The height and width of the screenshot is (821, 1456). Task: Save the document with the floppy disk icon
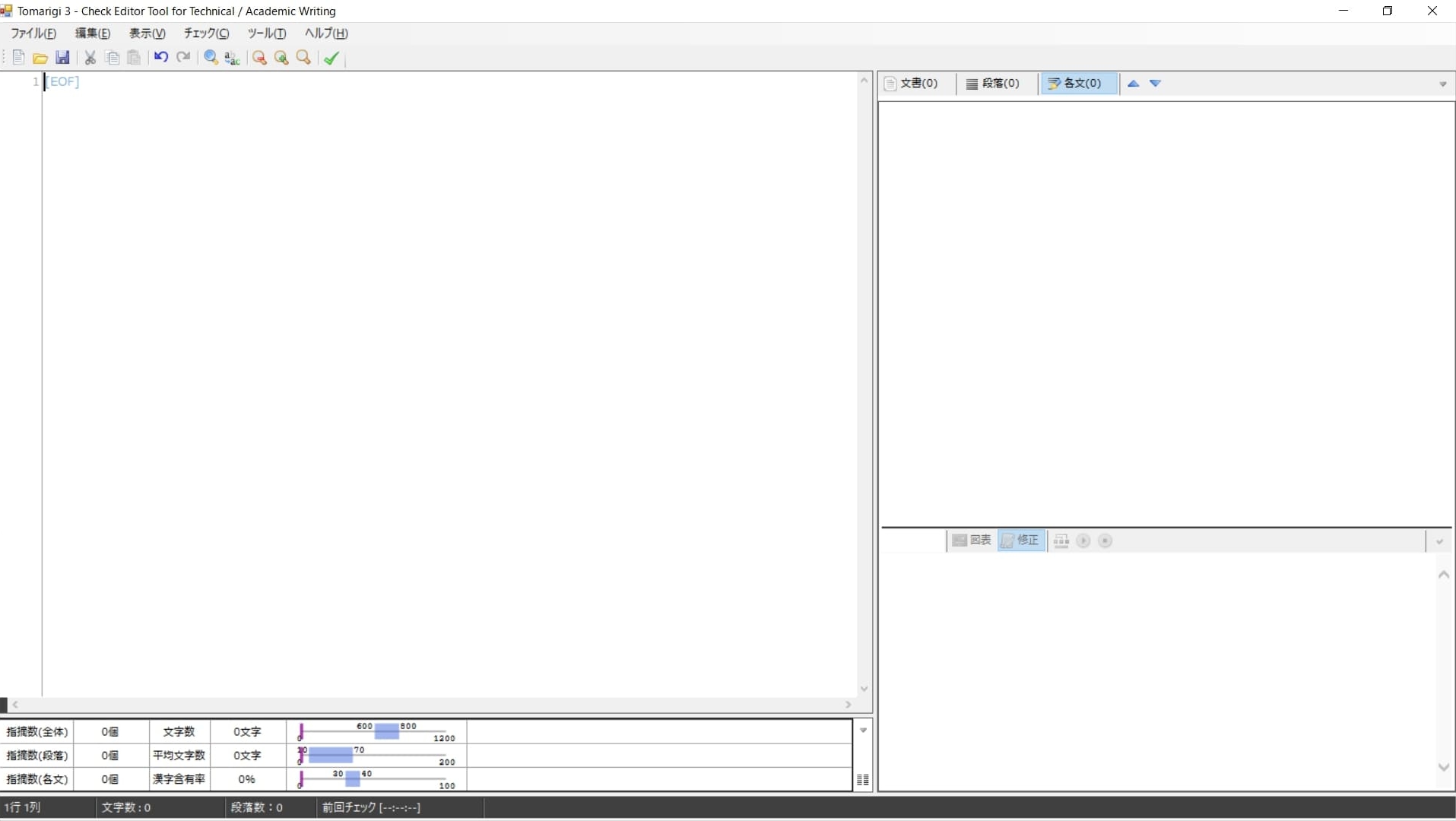click(62, 58)
